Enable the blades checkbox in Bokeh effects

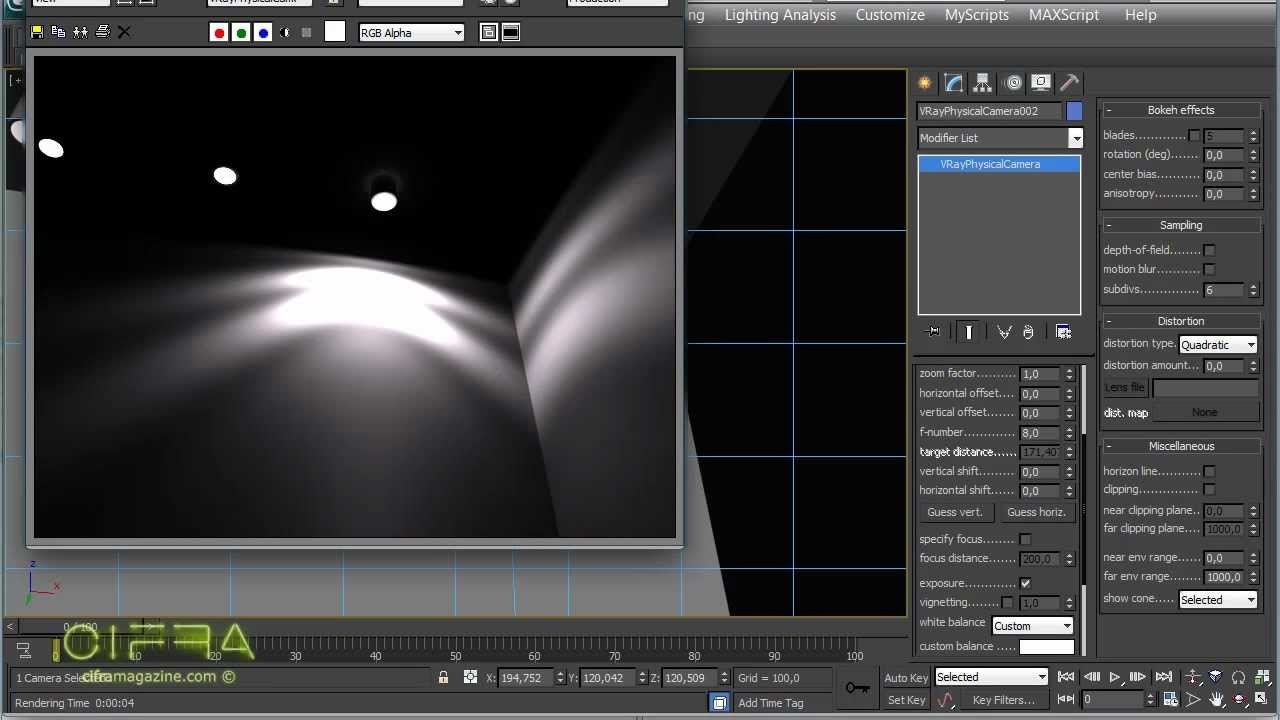1194,136
